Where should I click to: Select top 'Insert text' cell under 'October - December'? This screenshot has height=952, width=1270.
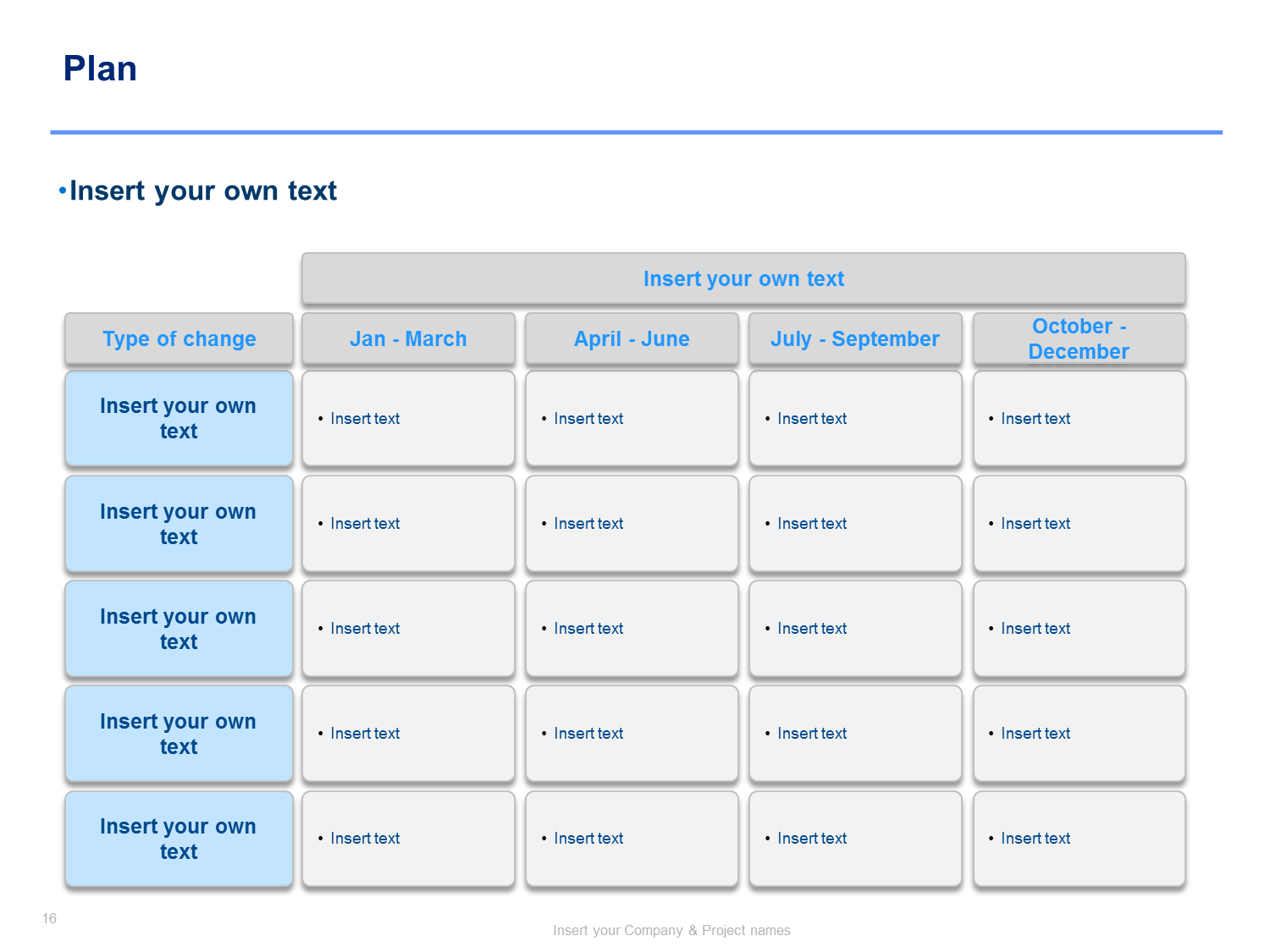(1079, 418)
